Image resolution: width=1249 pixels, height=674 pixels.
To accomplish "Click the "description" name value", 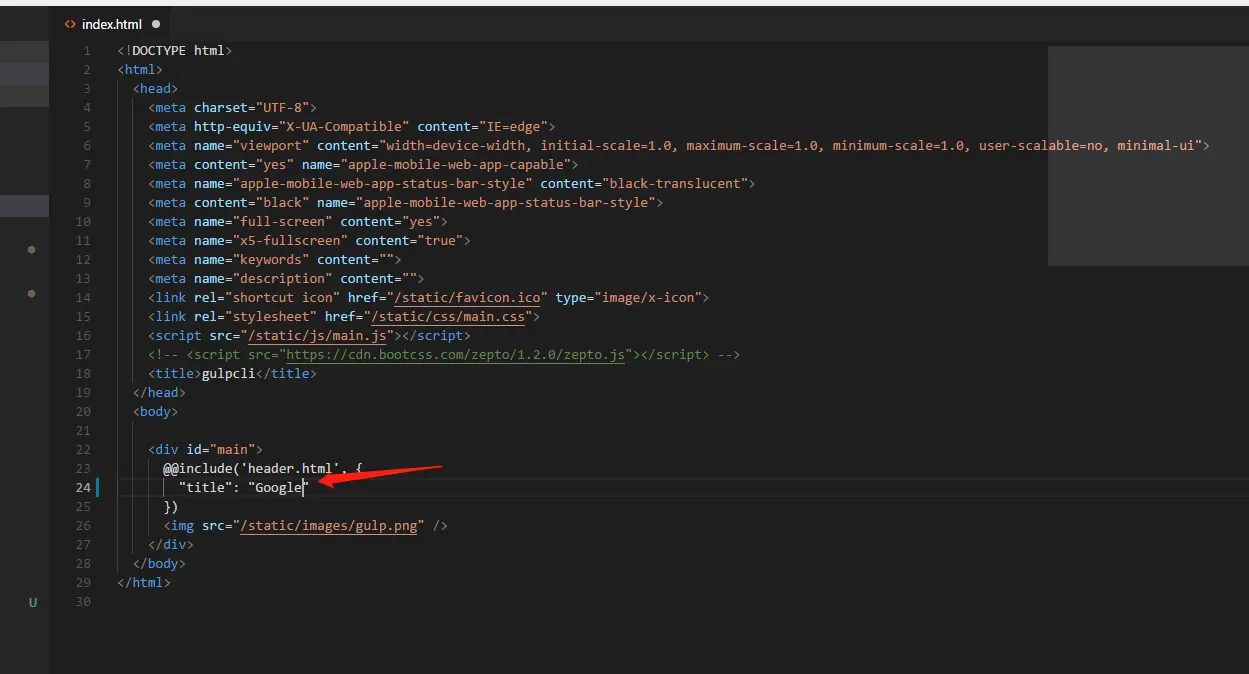I will 283,278.
